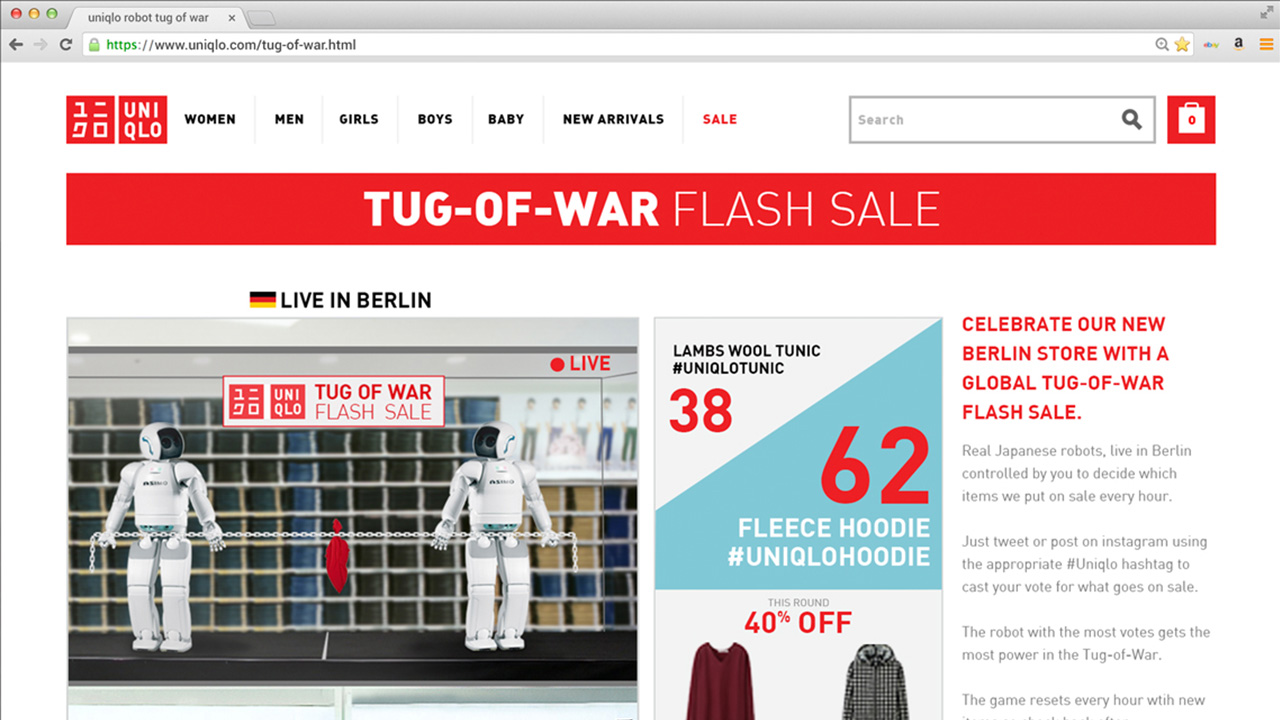The height and width of the screenshot is (720, 1280).
Task: Click the Uniqlo logo in header
Action: (x=116, y=120)
